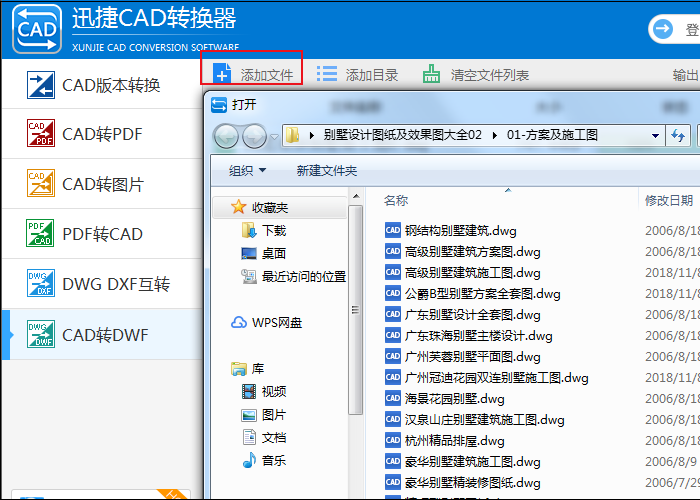Go back in Open dialog
This screenshot has width=700, height=500.
pos(226,136)
